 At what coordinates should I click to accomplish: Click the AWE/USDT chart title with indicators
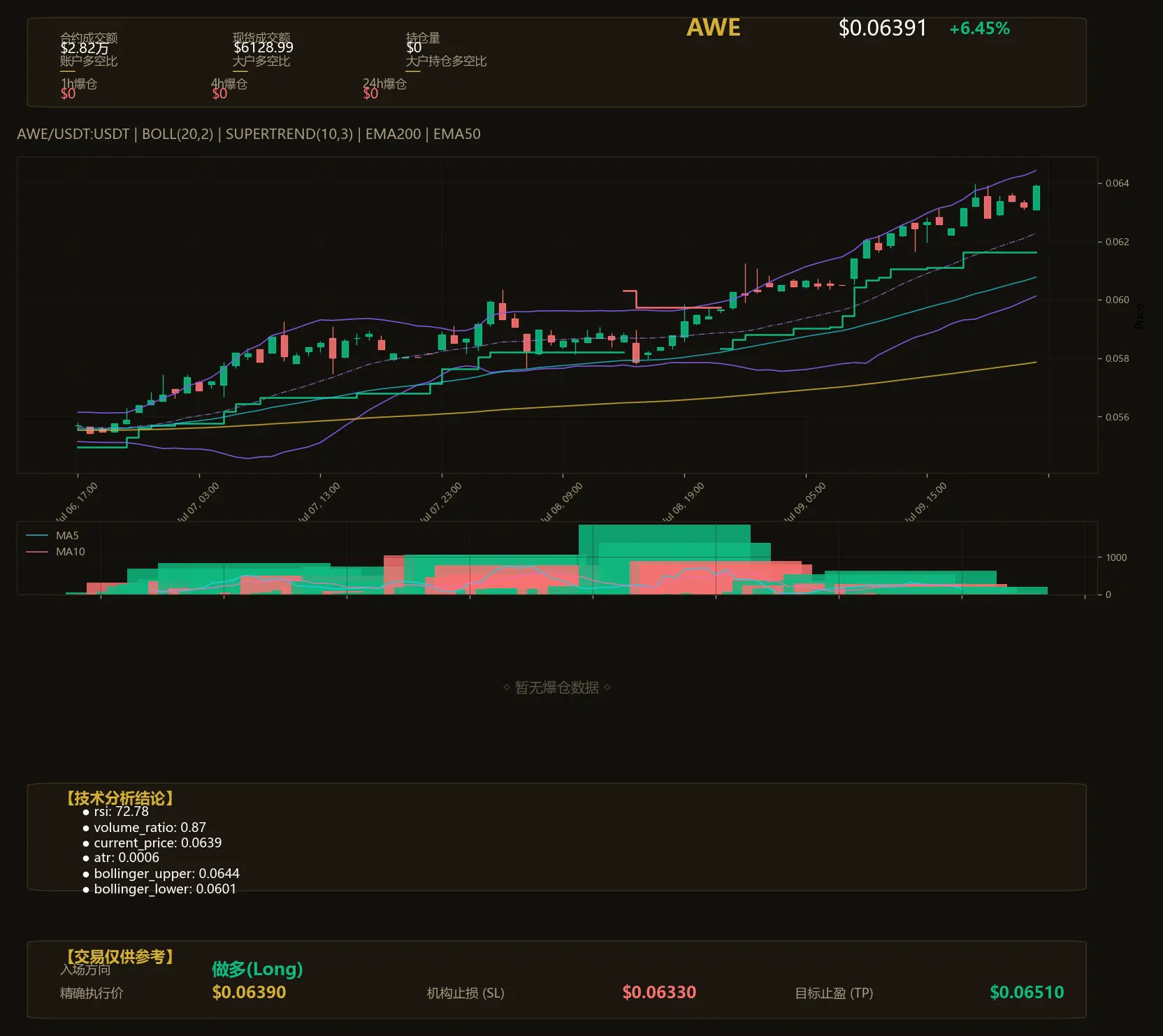click(249, 134)
